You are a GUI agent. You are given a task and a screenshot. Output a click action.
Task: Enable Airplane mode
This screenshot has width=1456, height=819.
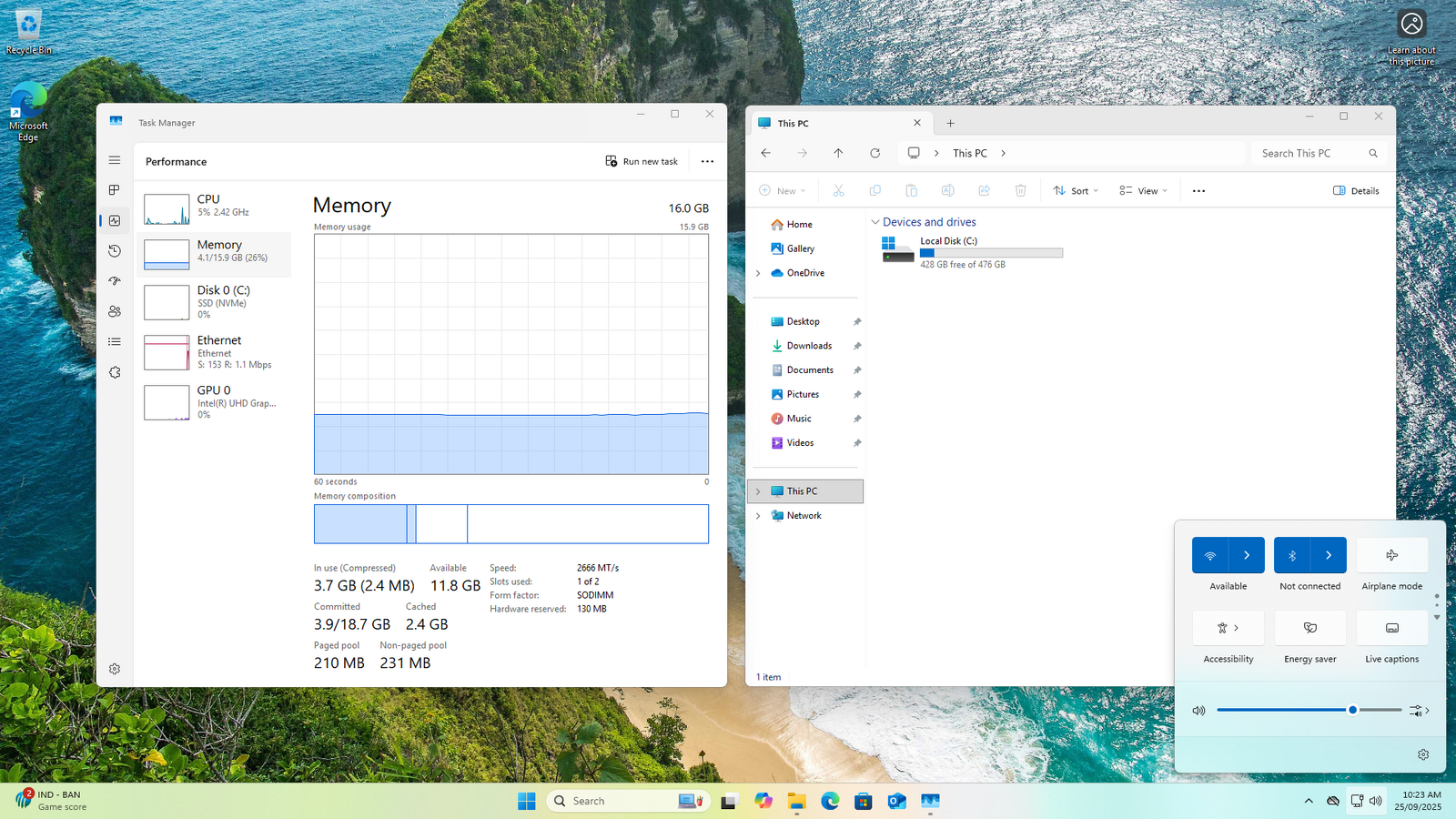coord(1391,555)
